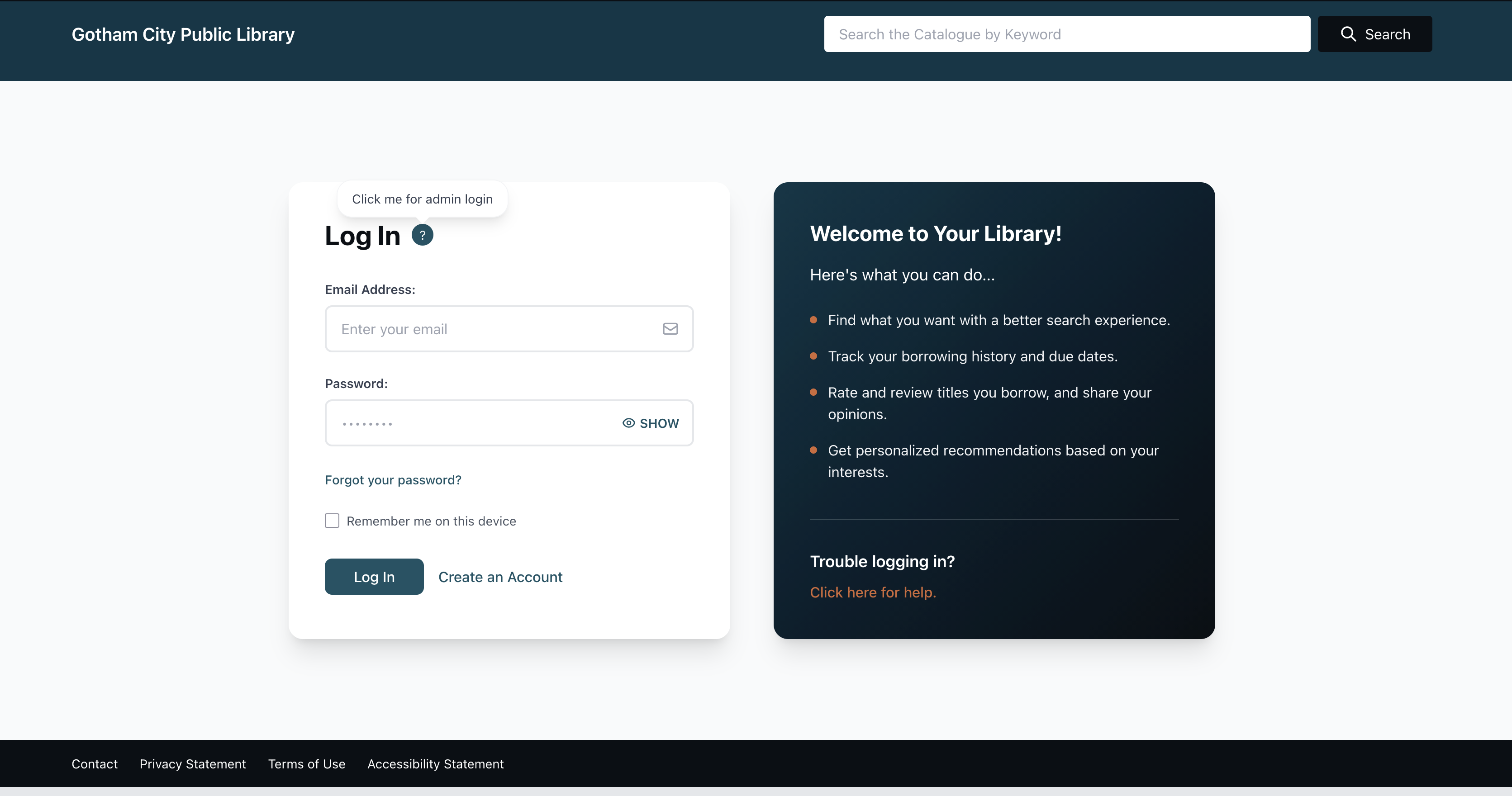Click Forgot your password link
The height and width of the screenshot is (796, 1512).
pyautogui.click(x=393, y=480)
